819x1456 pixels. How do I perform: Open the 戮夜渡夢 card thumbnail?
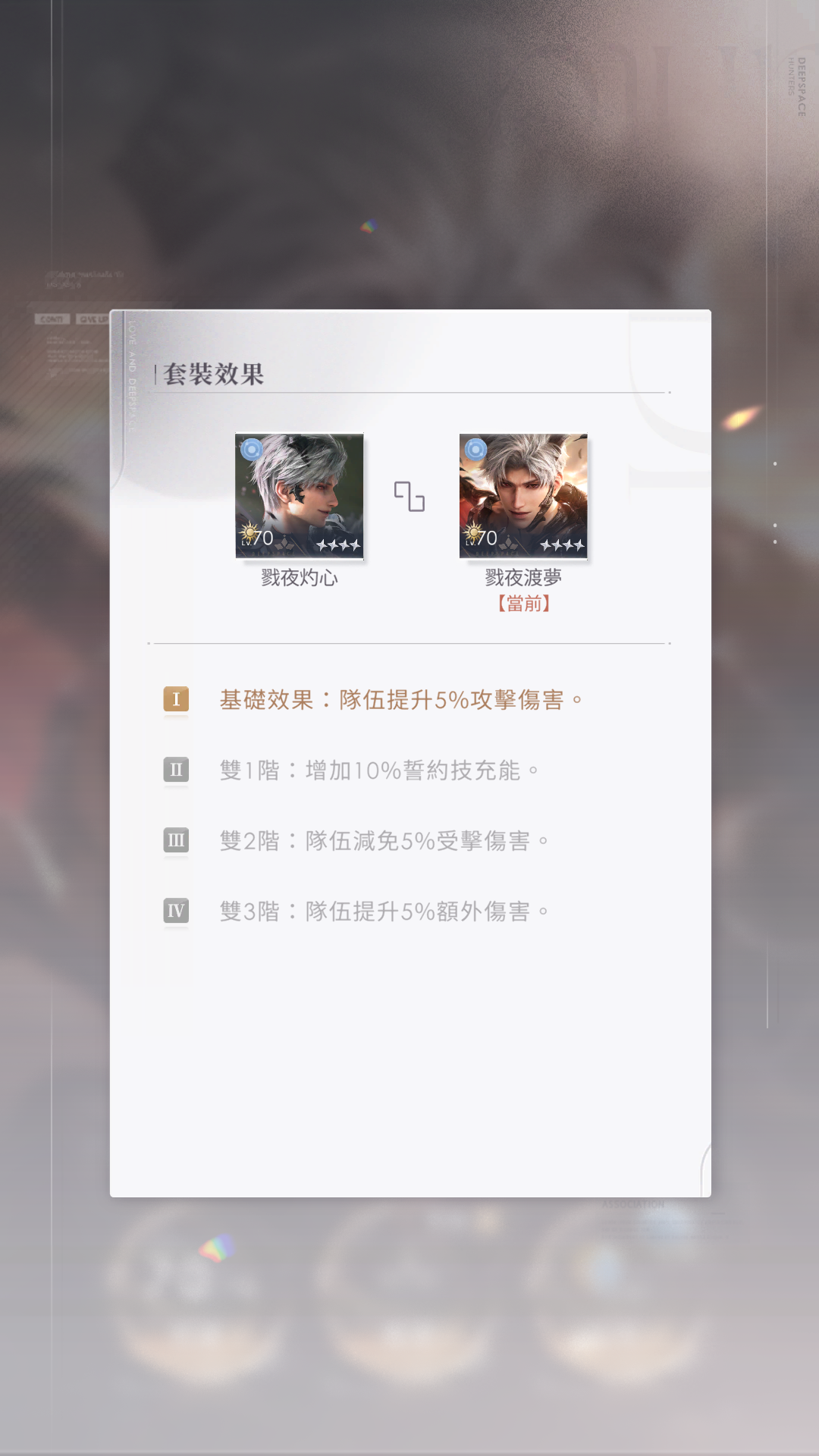(x=523, y=496)
